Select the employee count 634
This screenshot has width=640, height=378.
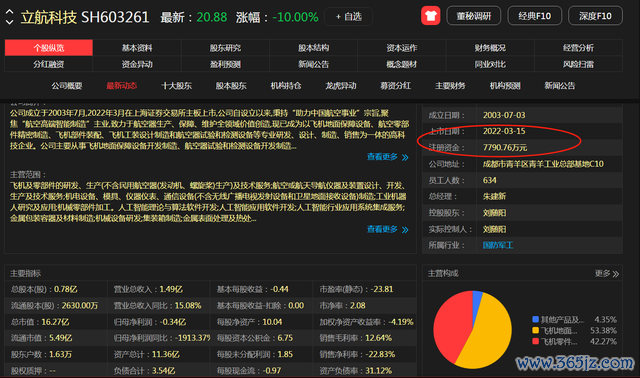489,180
